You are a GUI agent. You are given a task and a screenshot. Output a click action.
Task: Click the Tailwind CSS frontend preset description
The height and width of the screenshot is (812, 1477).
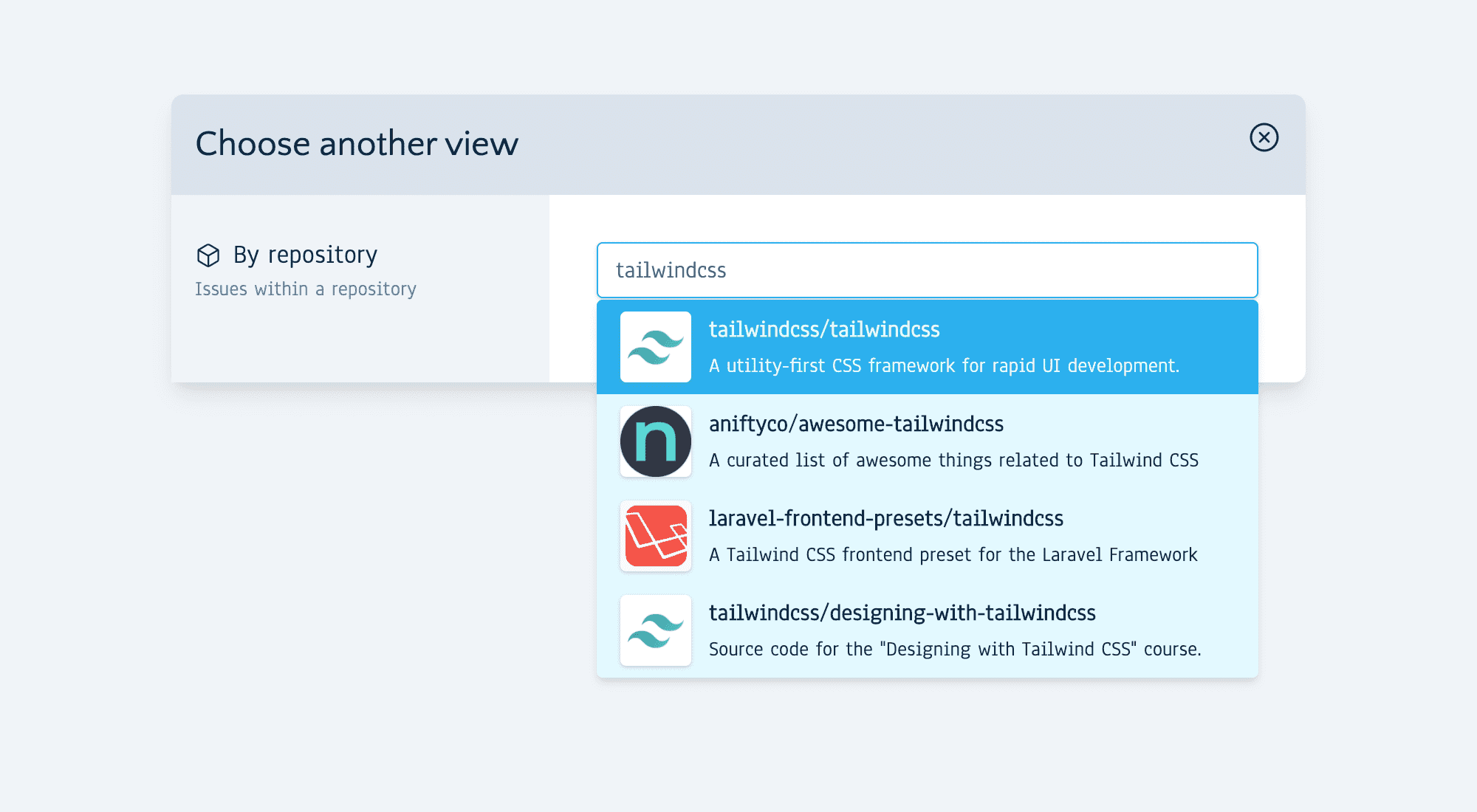(x=953, y=555)
